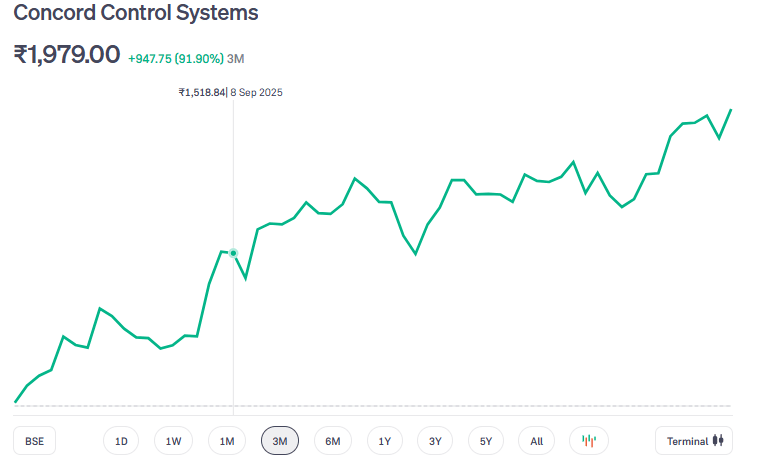Screen dimensions: 762x463
Task: Click the highlighted 8 Sep data point
Action: tap(233, 253)
